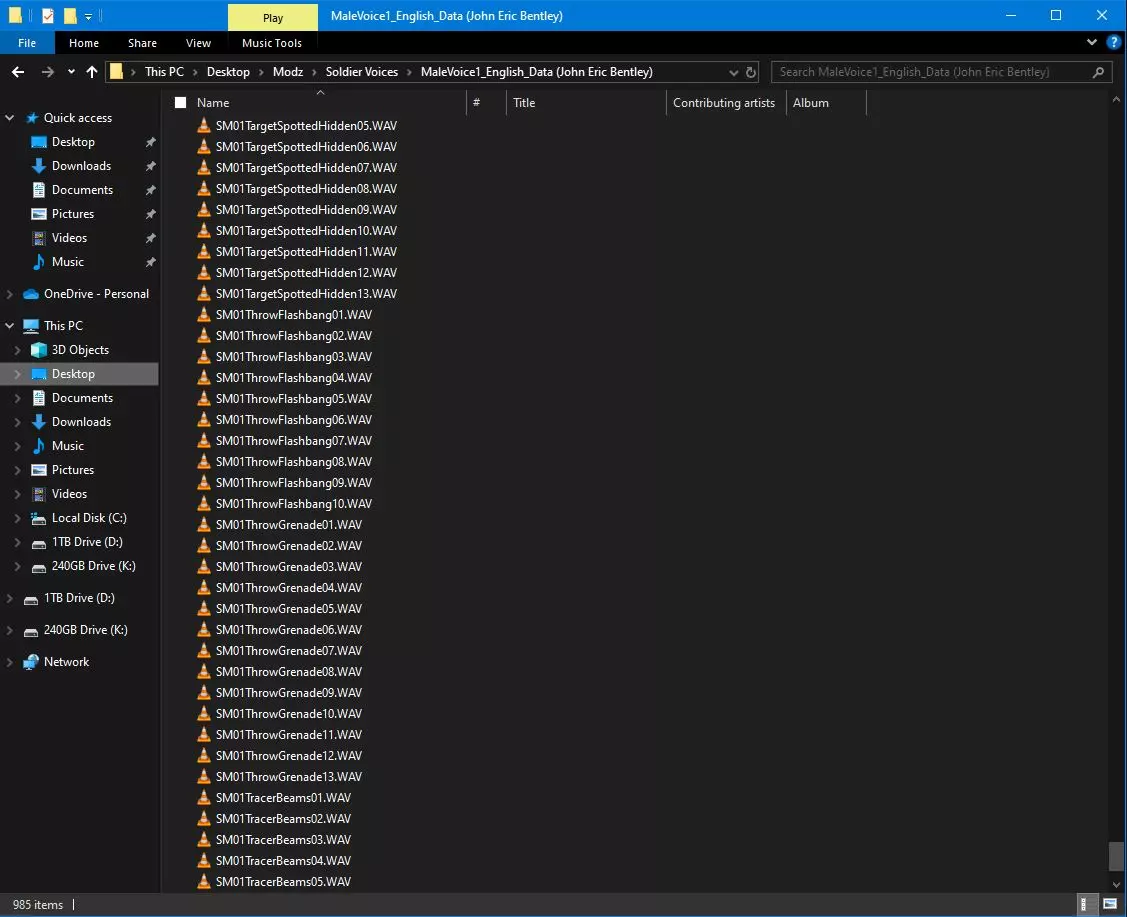This screenshot has height=917, width=1127.
Task: Select 240GB Drive (K:) under This PC
Action: [x=93, y=566]
